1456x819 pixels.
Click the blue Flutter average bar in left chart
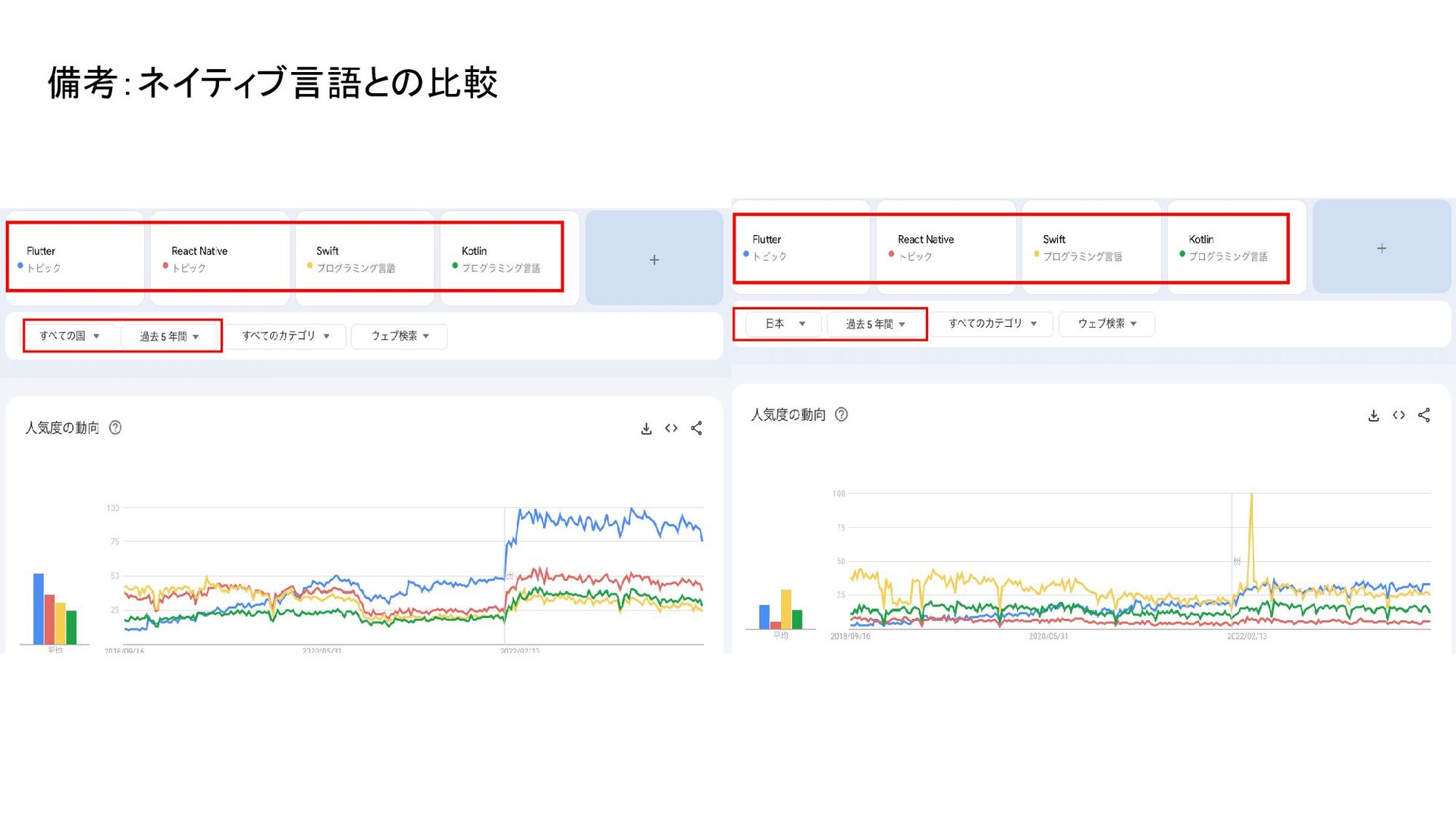(x=39, y=609)
